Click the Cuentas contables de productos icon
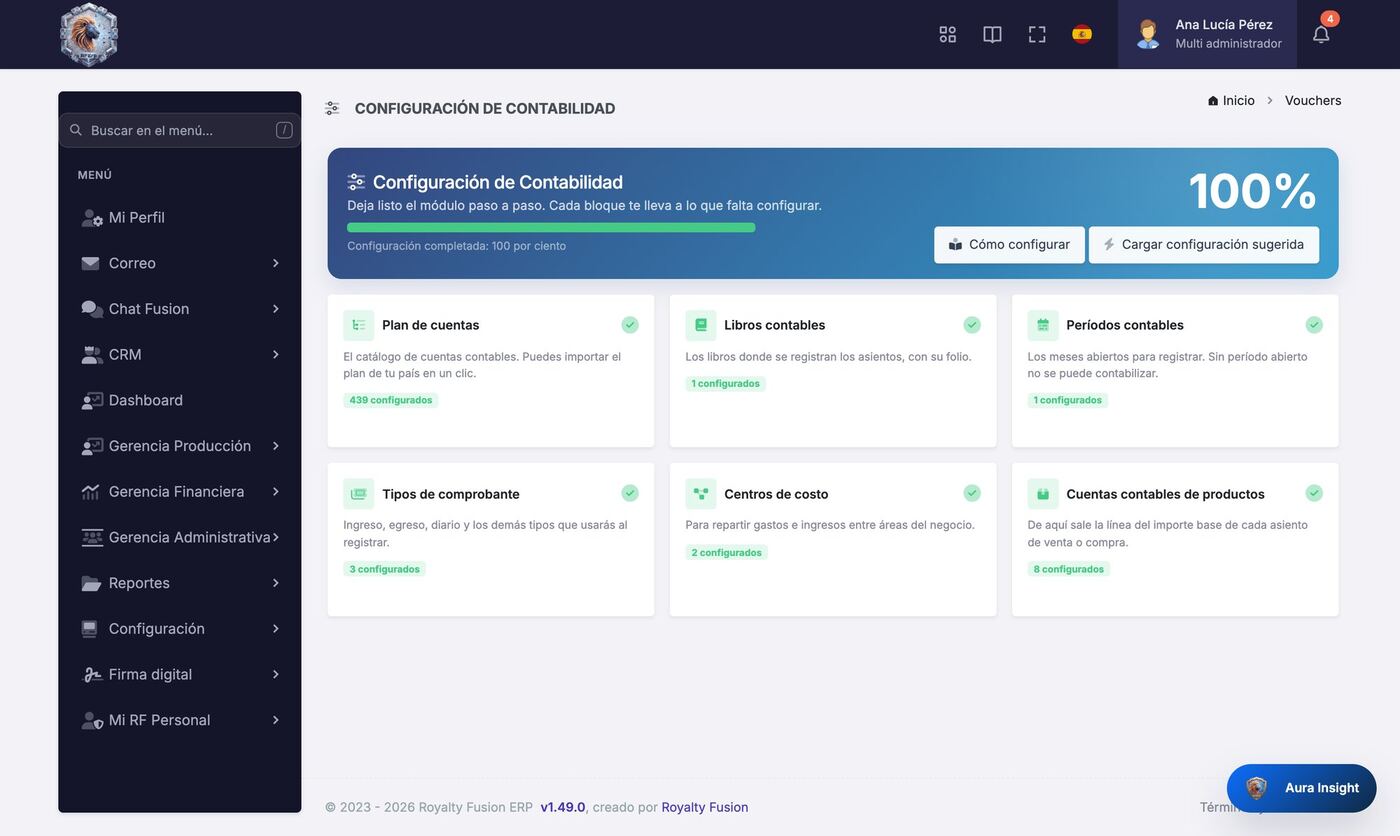Viewport: 1400px width, 836px height. tap(1043, 494)
